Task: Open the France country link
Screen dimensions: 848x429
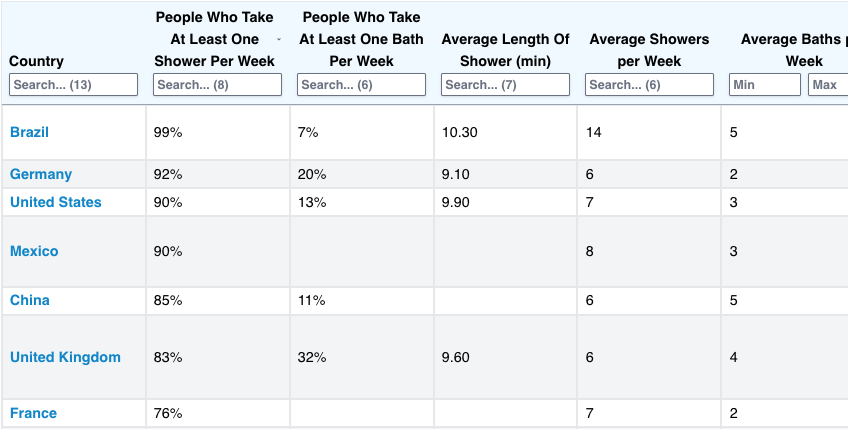Action: [x=34, y=413]
